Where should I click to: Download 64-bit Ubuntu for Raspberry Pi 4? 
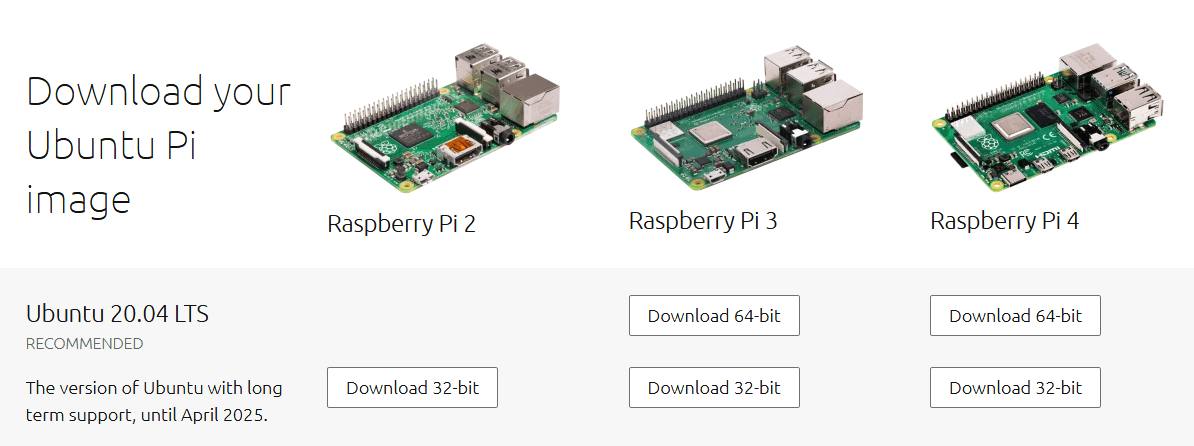coord(1015,315)
